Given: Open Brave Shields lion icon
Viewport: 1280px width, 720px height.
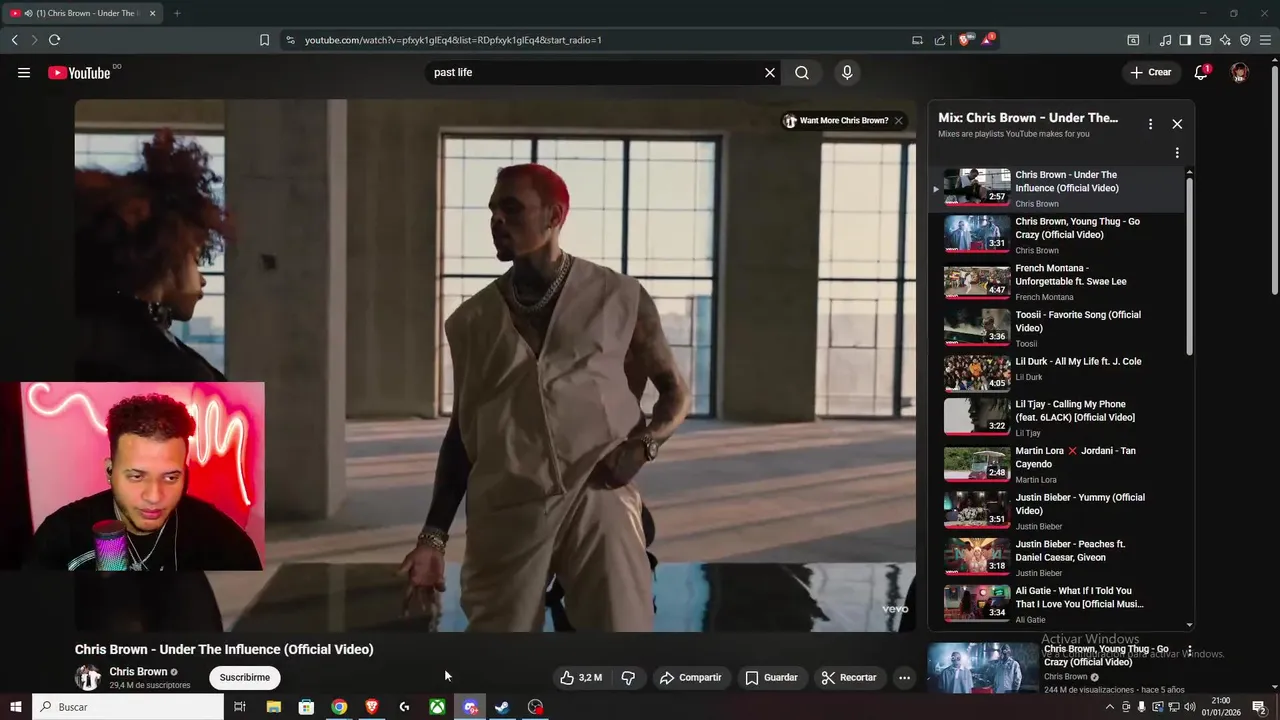Looking at the screenshot, I should pyautogui.click(x=964, y=40).
